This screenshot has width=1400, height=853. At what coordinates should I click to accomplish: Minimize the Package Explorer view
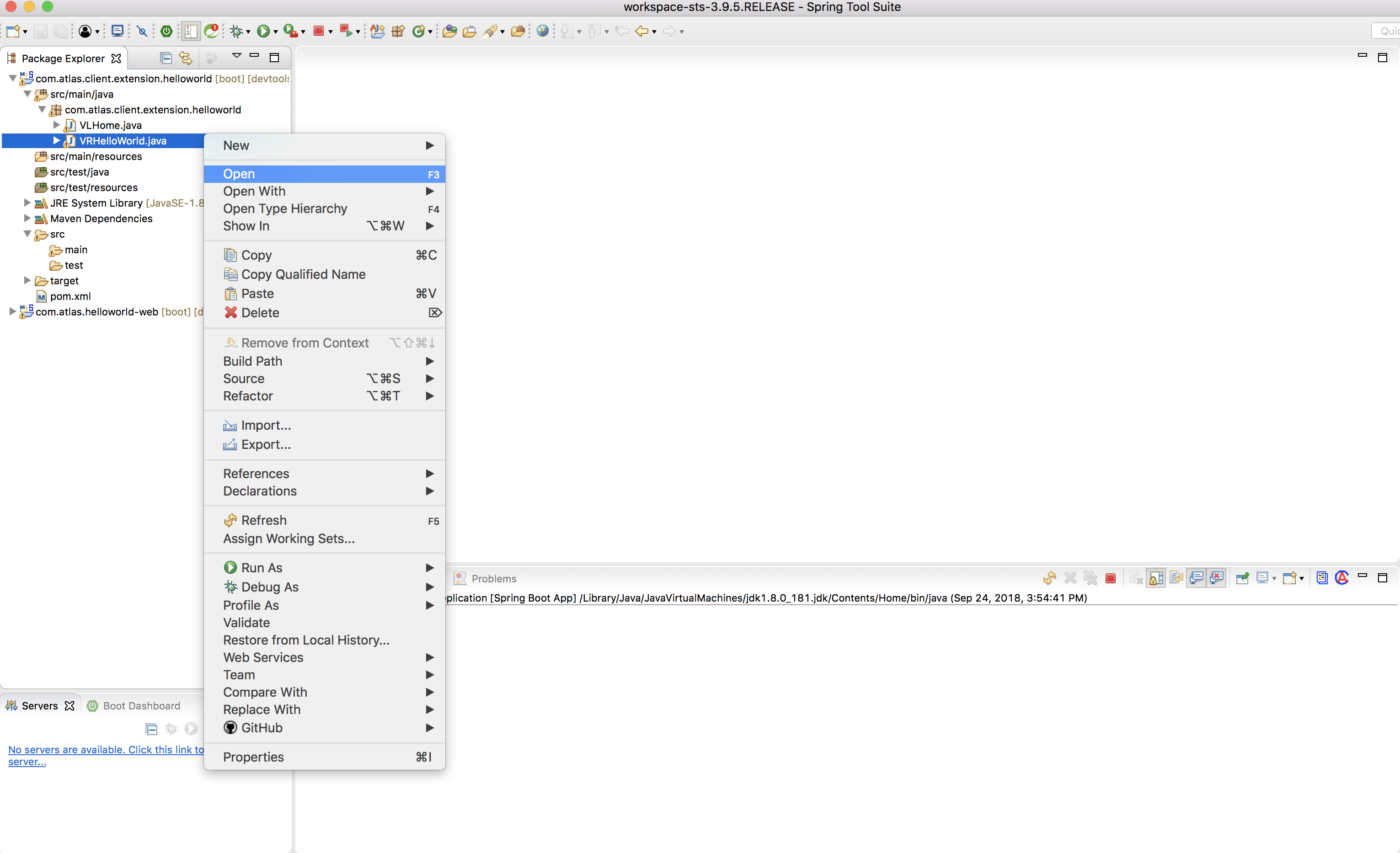254,56
